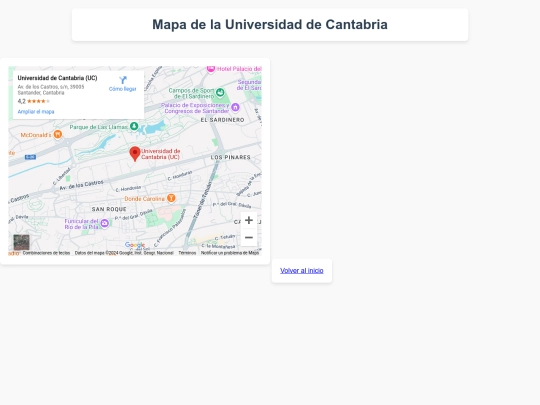This screenshot has width=540, height=405.
Task: Click the Universidad de Cantabria (UC) card title
Action: pyautogui.click(x=58, y=78)
